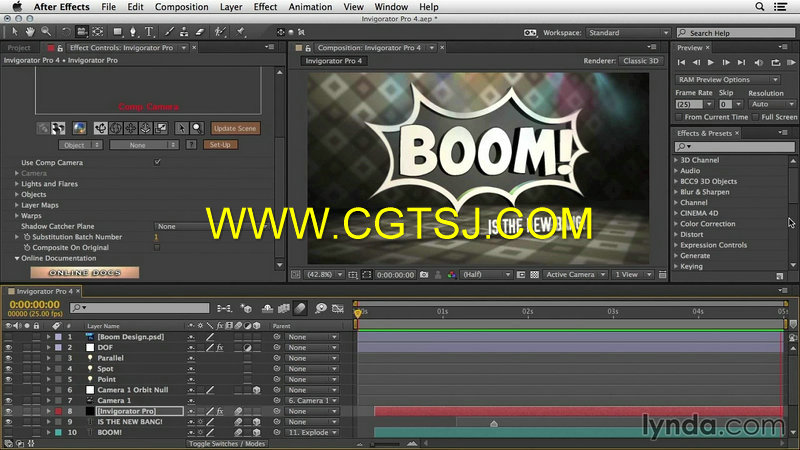Viewport: 800px width, 450px height.
Task: Select the Clone Stamp tool
Action: point(184,32)
